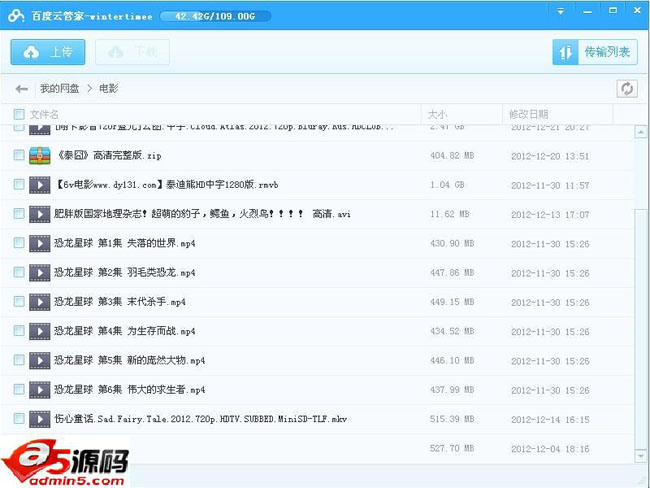Click video icon of 恐龙星球 第3集 末代杀手
This screenshot has width=650, height=488.
[40, 302]
